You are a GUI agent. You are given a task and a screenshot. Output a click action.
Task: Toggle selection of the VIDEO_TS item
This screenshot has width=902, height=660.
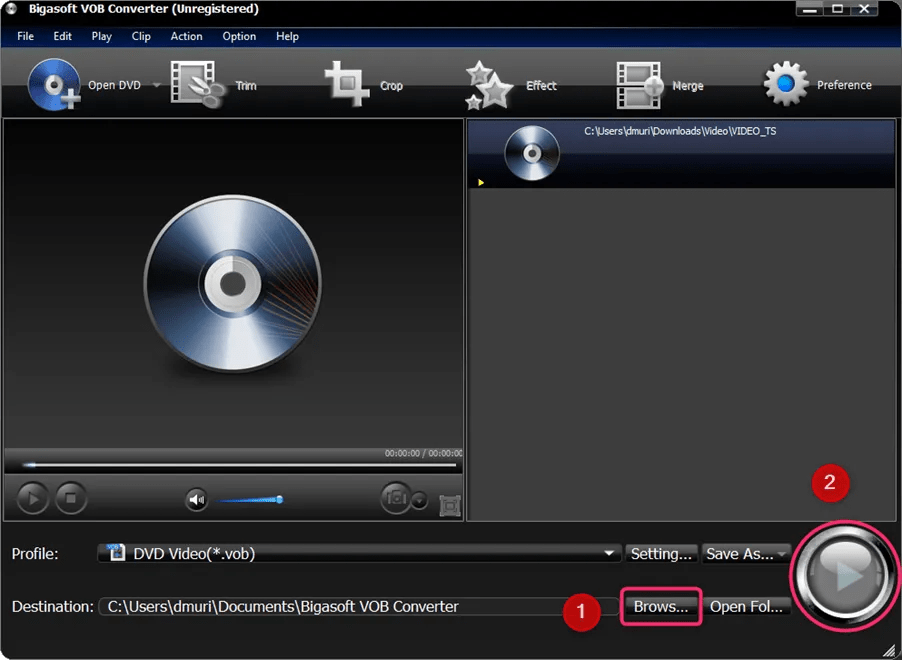[x=680, y=152]
